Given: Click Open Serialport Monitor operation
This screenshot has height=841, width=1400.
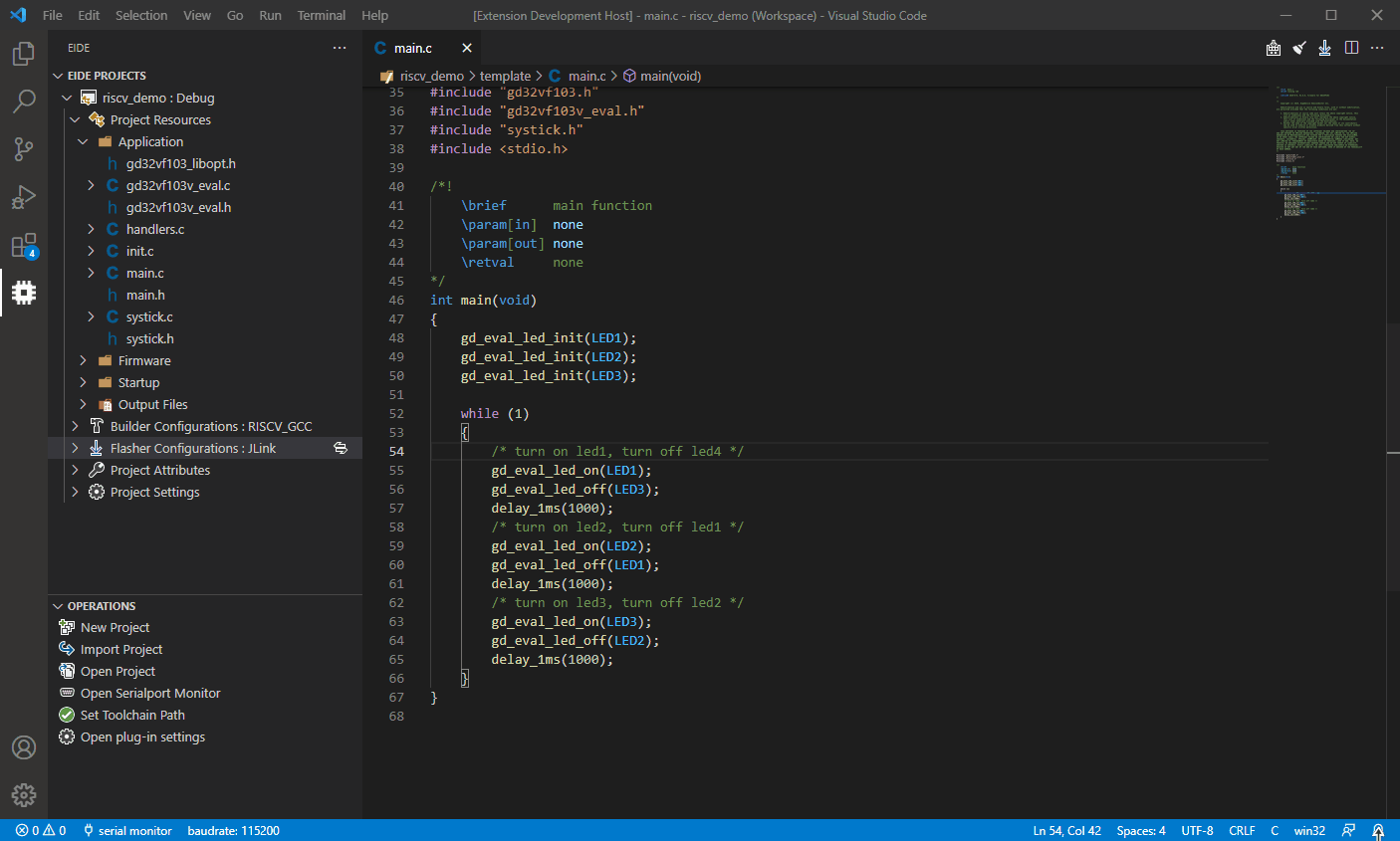Looking at the screenshot, I should pos(149,694).
